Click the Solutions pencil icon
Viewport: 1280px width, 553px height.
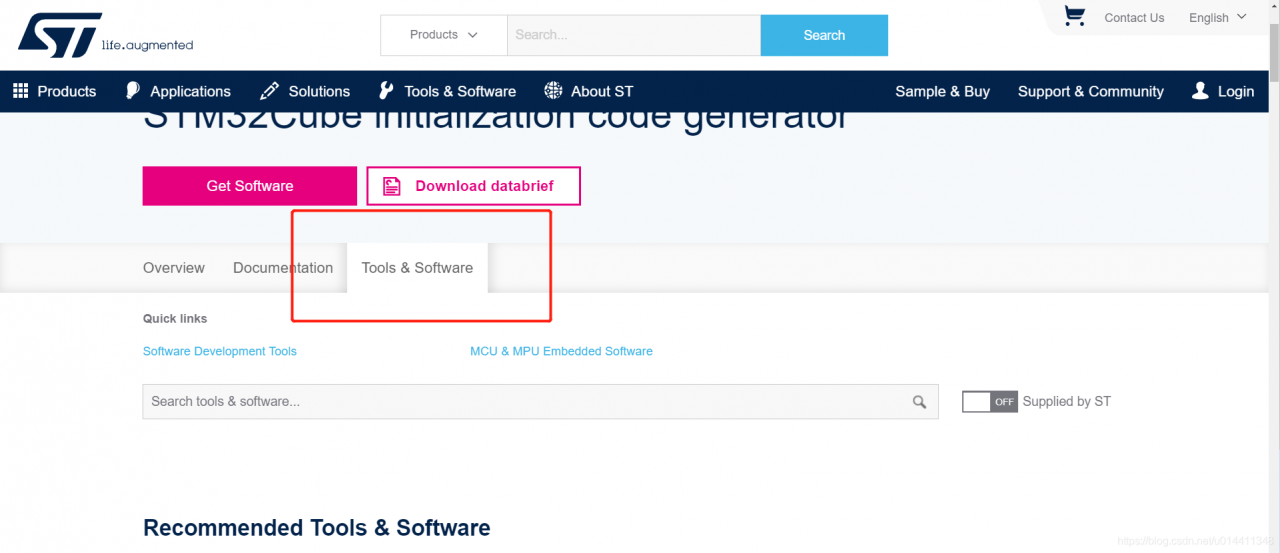(x=269, y=91)
